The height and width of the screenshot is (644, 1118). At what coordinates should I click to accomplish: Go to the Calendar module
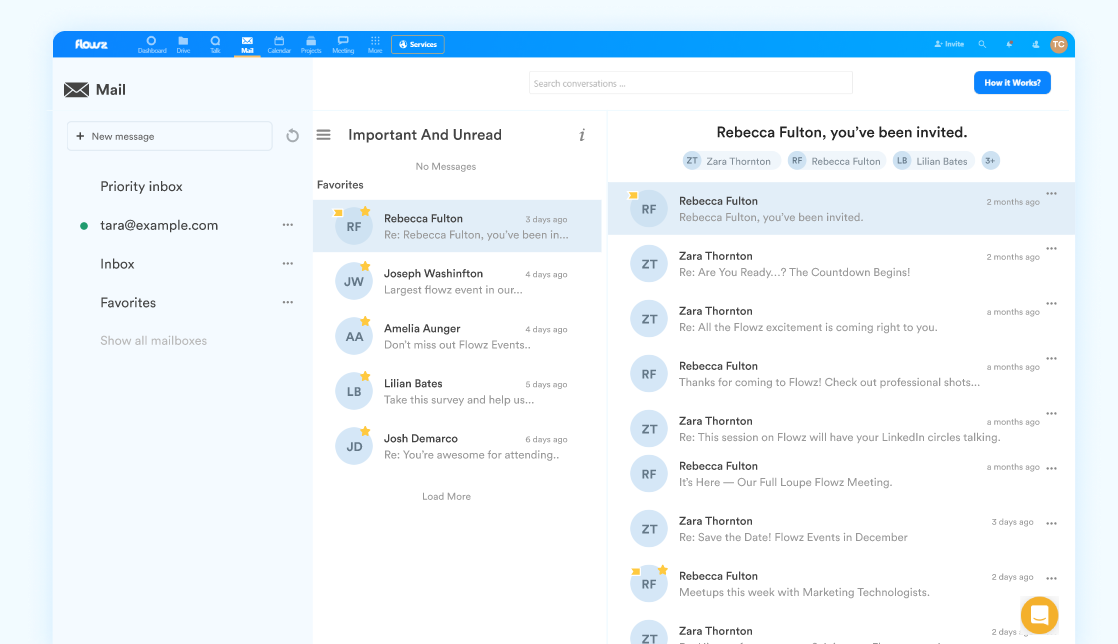[279, 44]
